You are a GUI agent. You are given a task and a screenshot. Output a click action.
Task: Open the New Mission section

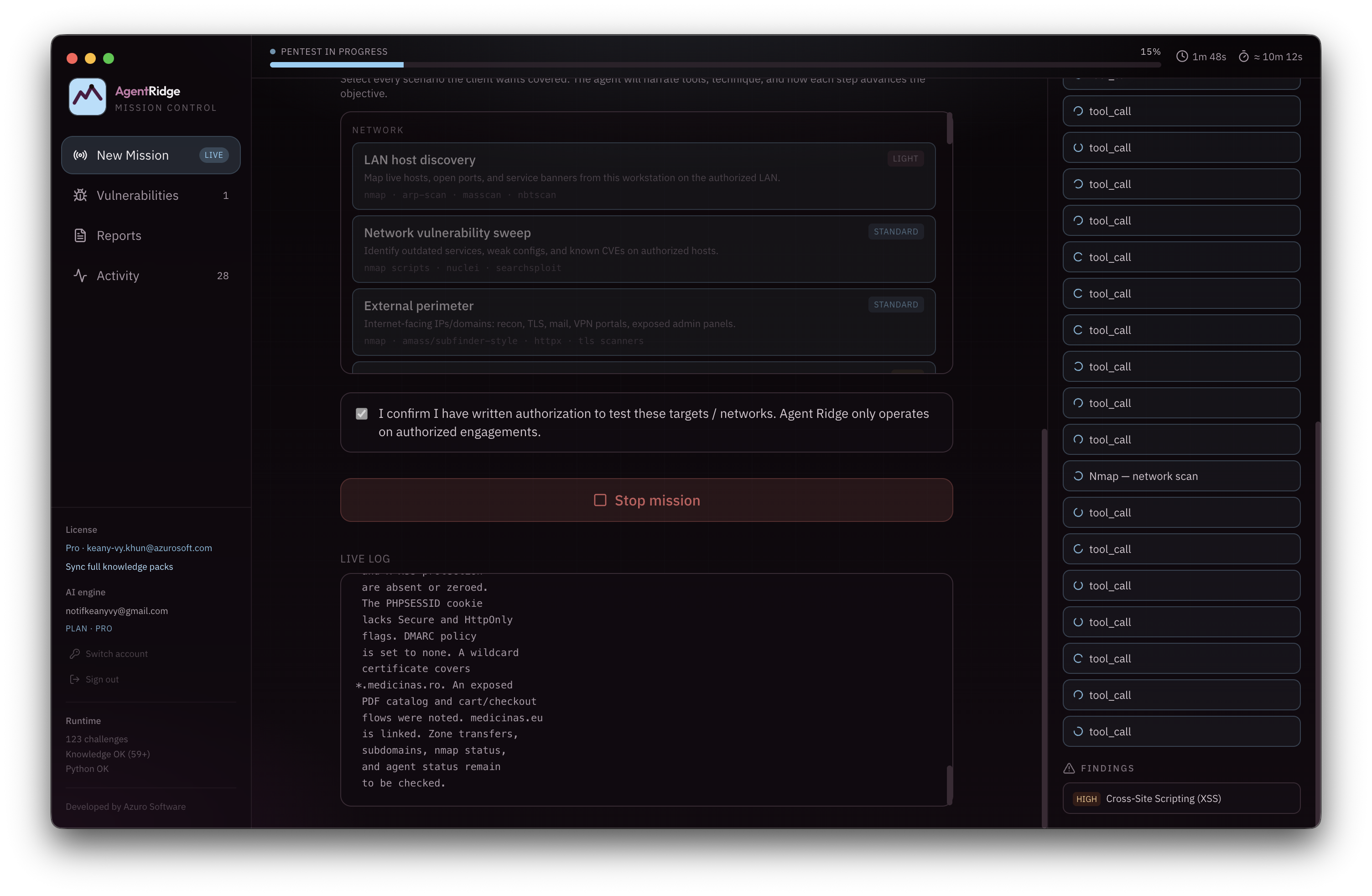pyautogui.click(x=151, y=155)
